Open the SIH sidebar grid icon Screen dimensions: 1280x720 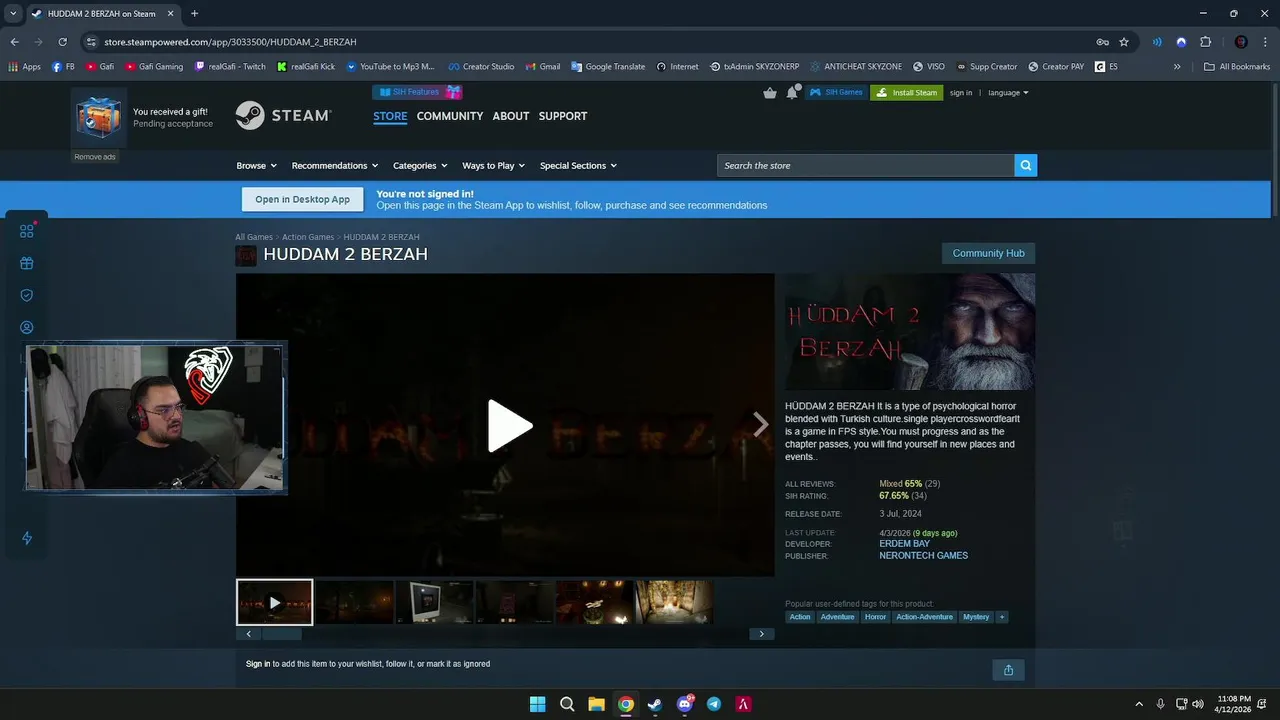click(x=27, y=231)
